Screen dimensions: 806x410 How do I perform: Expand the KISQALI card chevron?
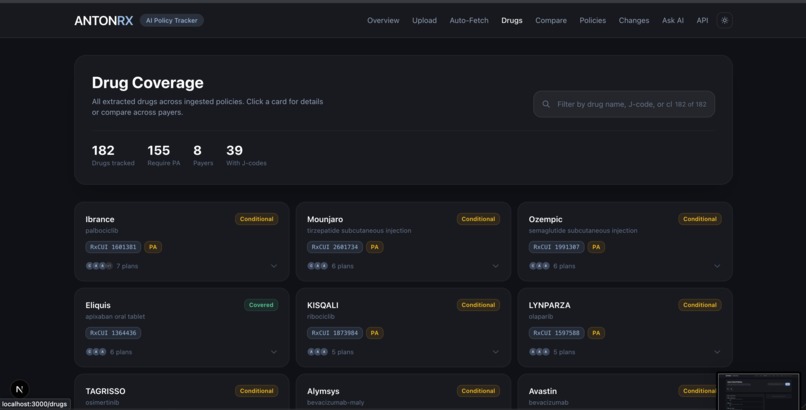point(495,352)
